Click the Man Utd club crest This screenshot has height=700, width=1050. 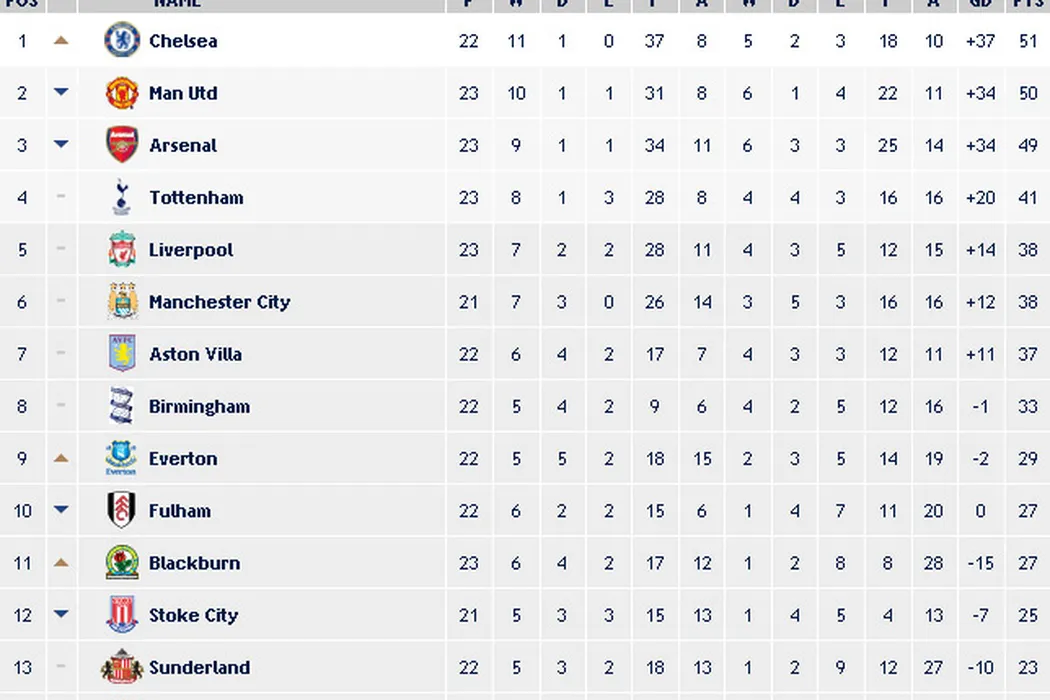click(x=122, y=93)
